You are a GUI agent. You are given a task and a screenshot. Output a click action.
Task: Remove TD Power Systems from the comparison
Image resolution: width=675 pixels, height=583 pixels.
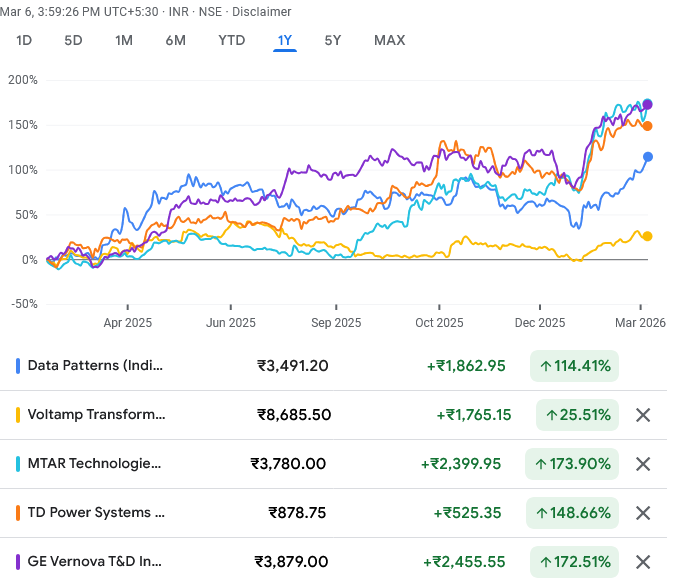click(x=643, y=513)
